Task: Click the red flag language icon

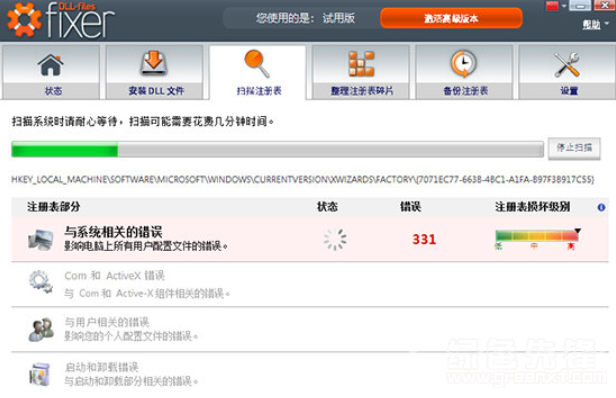Action: click(552, 6)
